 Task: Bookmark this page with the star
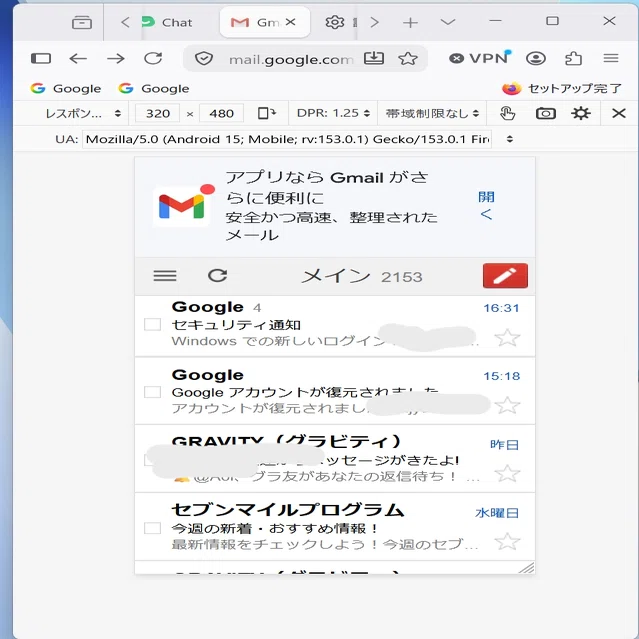coord(408,59)
